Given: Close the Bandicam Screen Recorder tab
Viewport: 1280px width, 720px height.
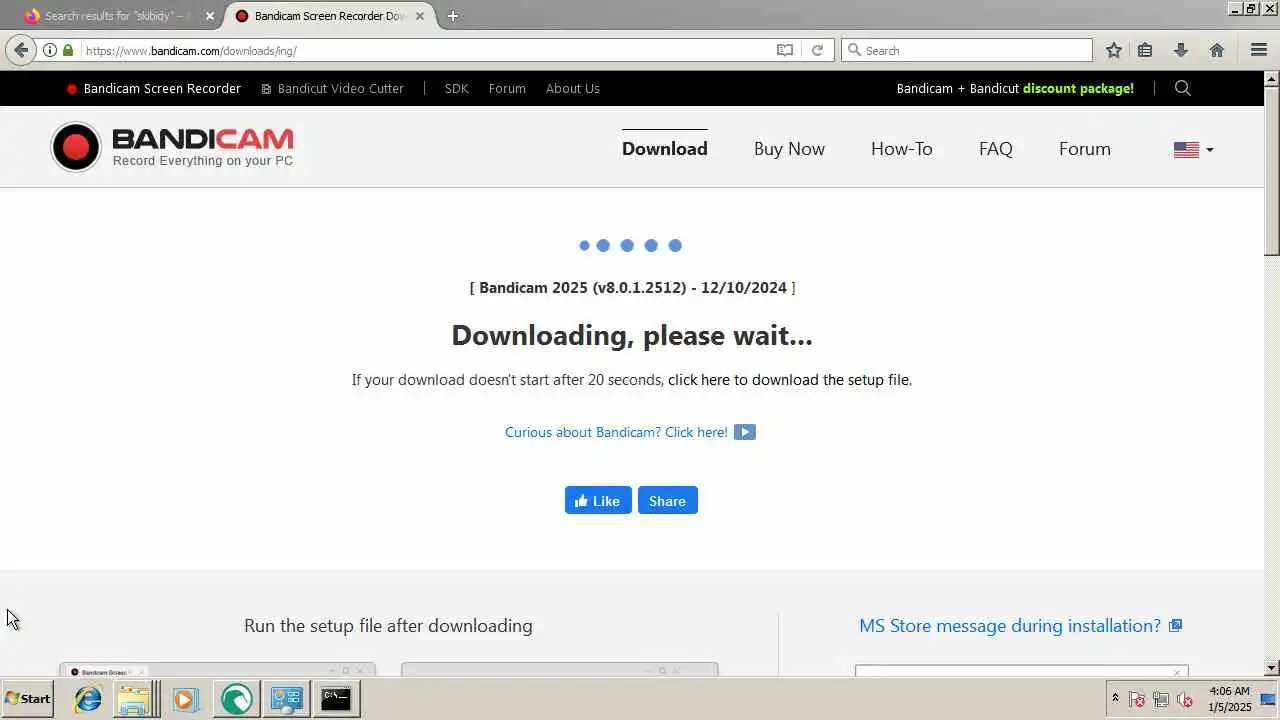Looking at the screenshot, I should click(420, 16).
